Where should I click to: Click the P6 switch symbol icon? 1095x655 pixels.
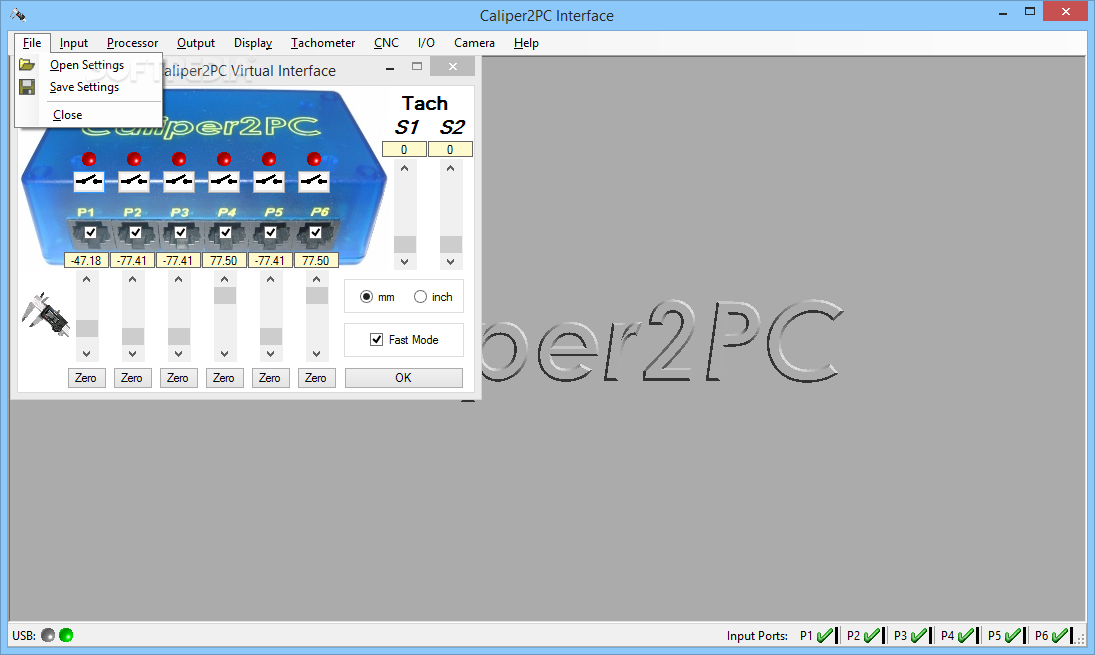point(314,182)
